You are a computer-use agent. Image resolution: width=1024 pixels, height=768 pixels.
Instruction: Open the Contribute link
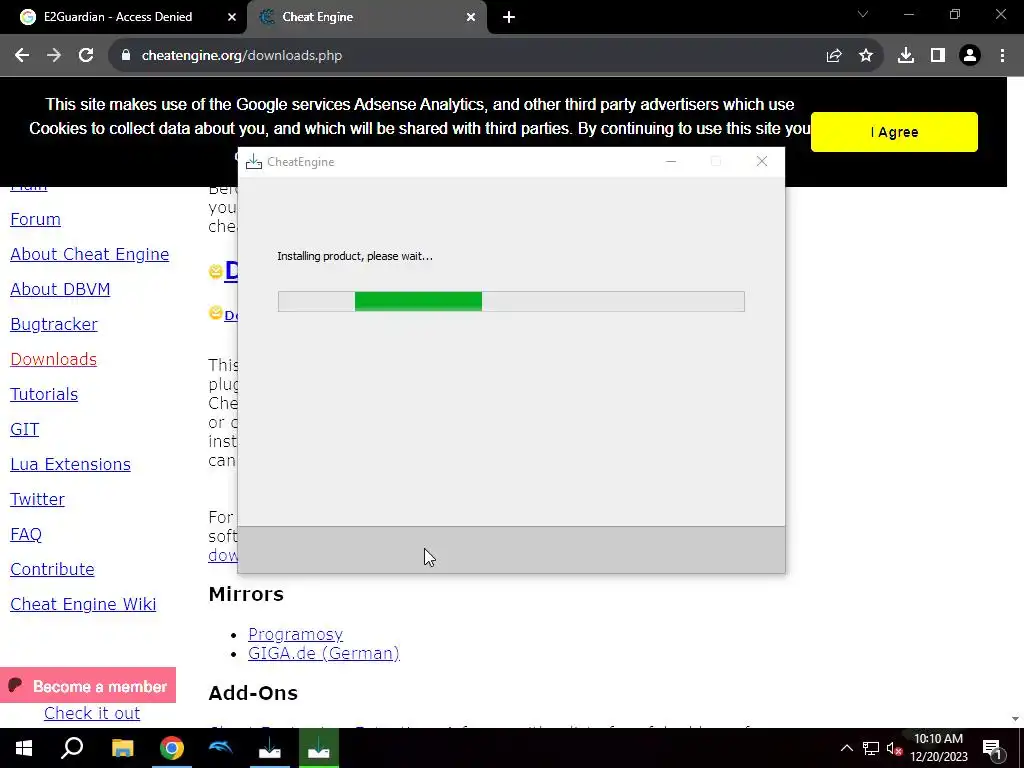[x=52, y=569]
